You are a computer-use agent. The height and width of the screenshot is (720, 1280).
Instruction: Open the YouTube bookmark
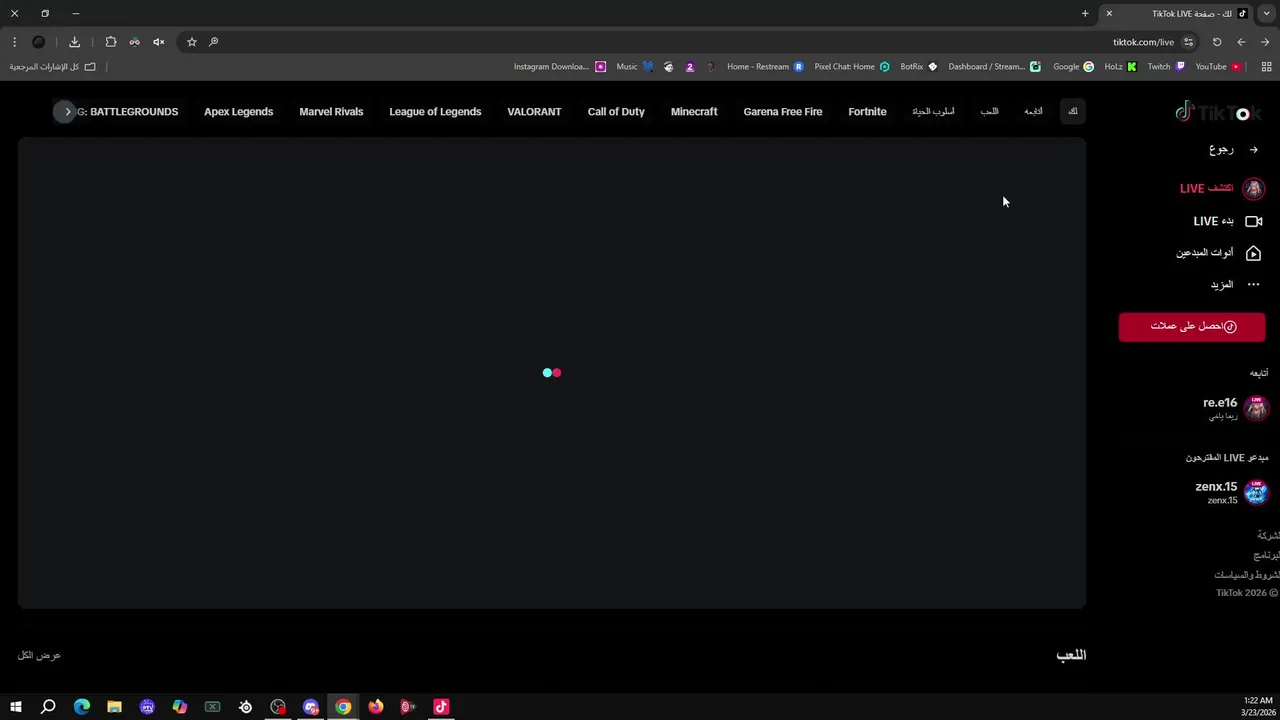1219,67
